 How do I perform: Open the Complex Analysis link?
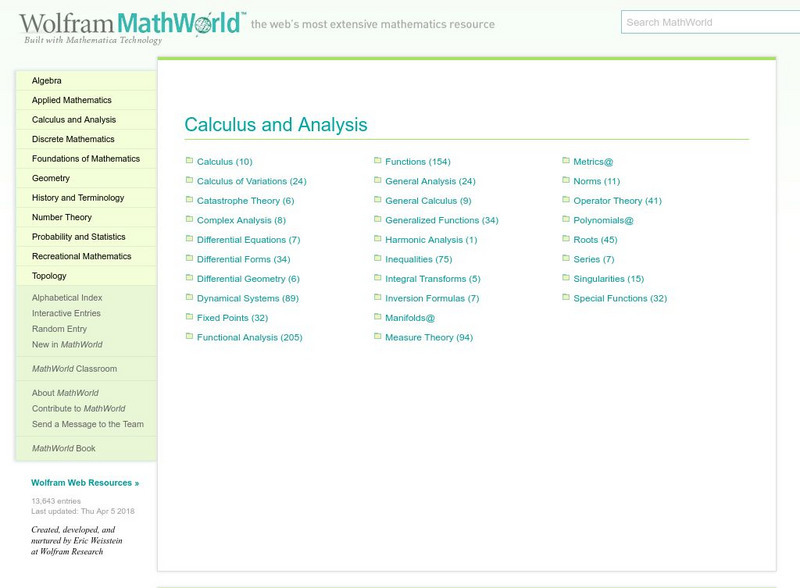(241, 220)
